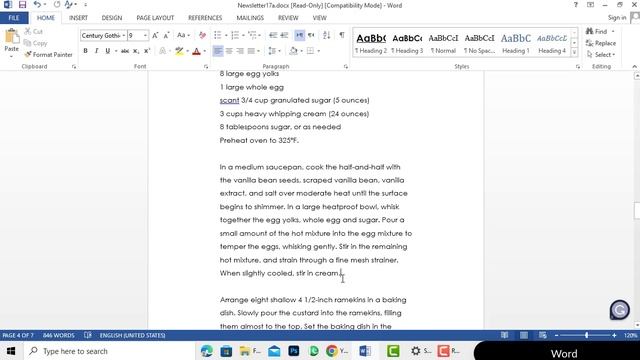Toggle left-to-right text direction
This screenshot has height=360, width=640.
[x=300, y=36]
